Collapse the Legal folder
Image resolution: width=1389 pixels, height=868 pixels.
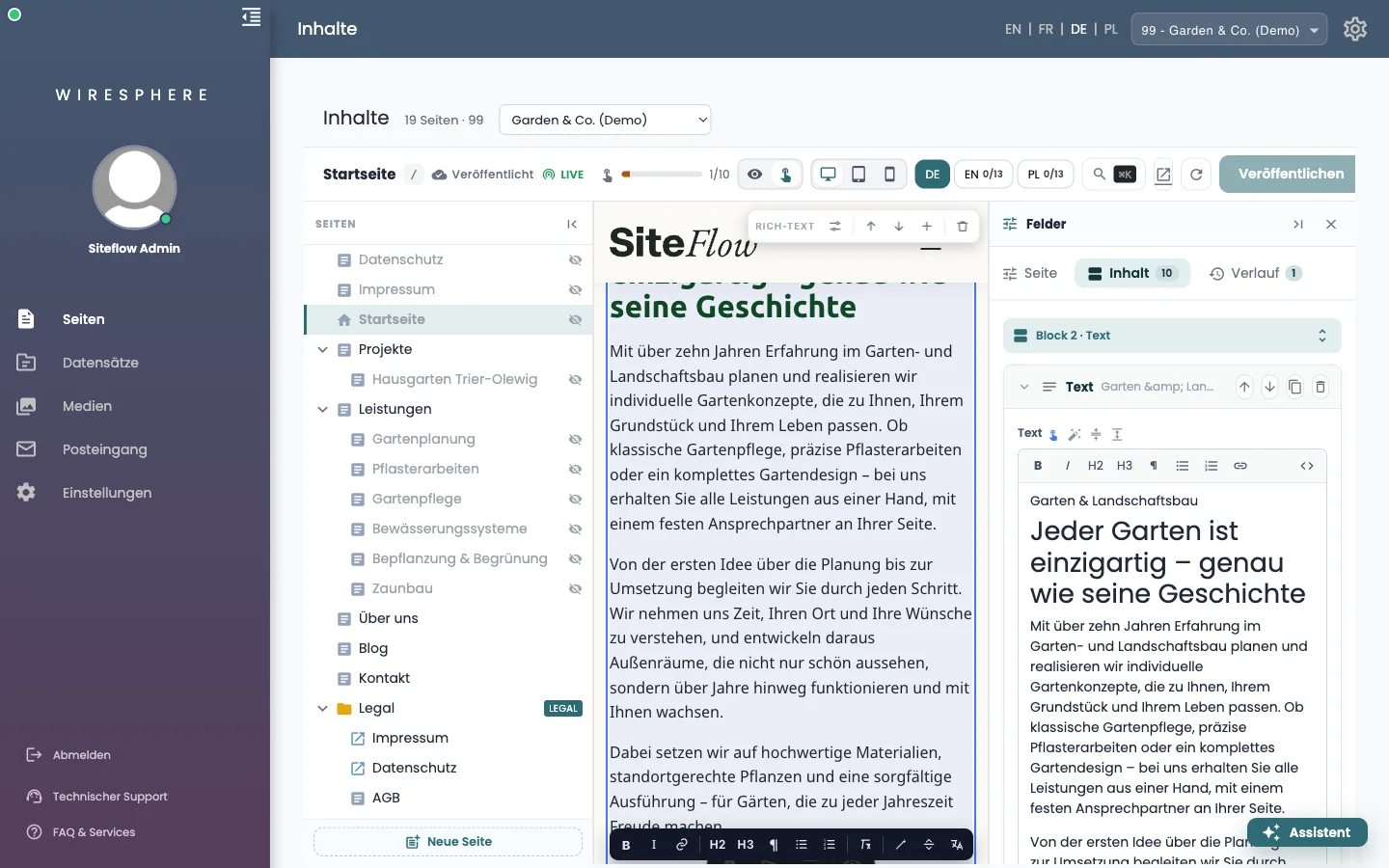(323, 709)
